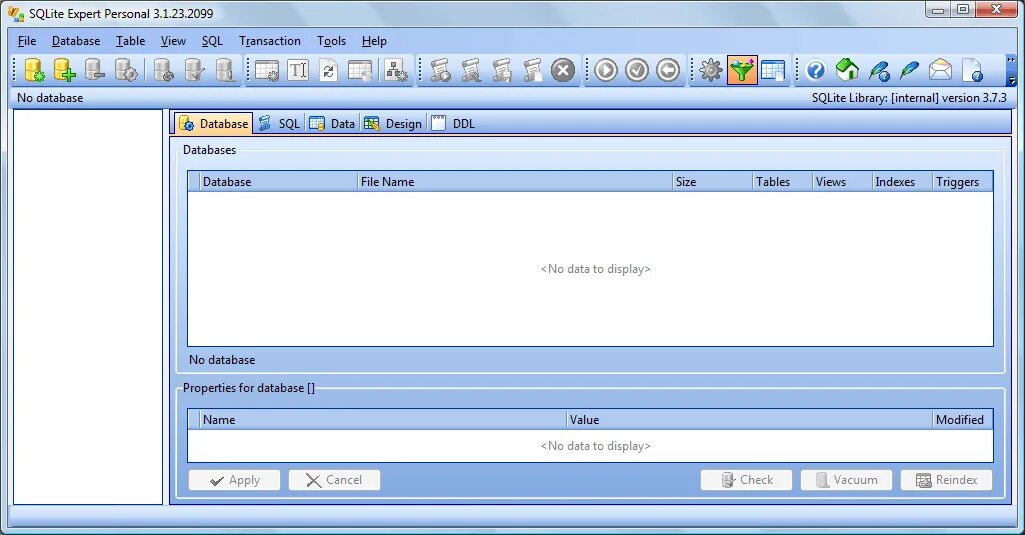1025x535 pixels.
Task: Open help with the blue question mark icon
Action: tap(815, 70)
